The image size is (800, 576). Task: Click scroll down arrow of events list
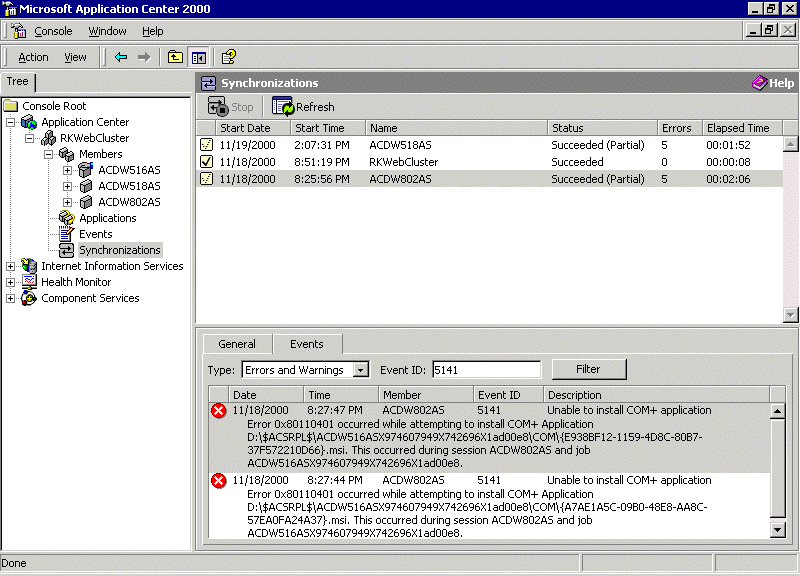pyautogui.click(x=777, y=530)
